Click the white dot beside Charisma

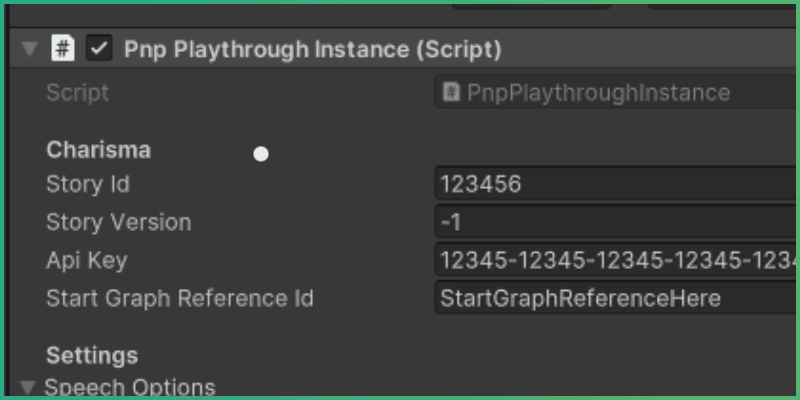(x=261, y=154)
